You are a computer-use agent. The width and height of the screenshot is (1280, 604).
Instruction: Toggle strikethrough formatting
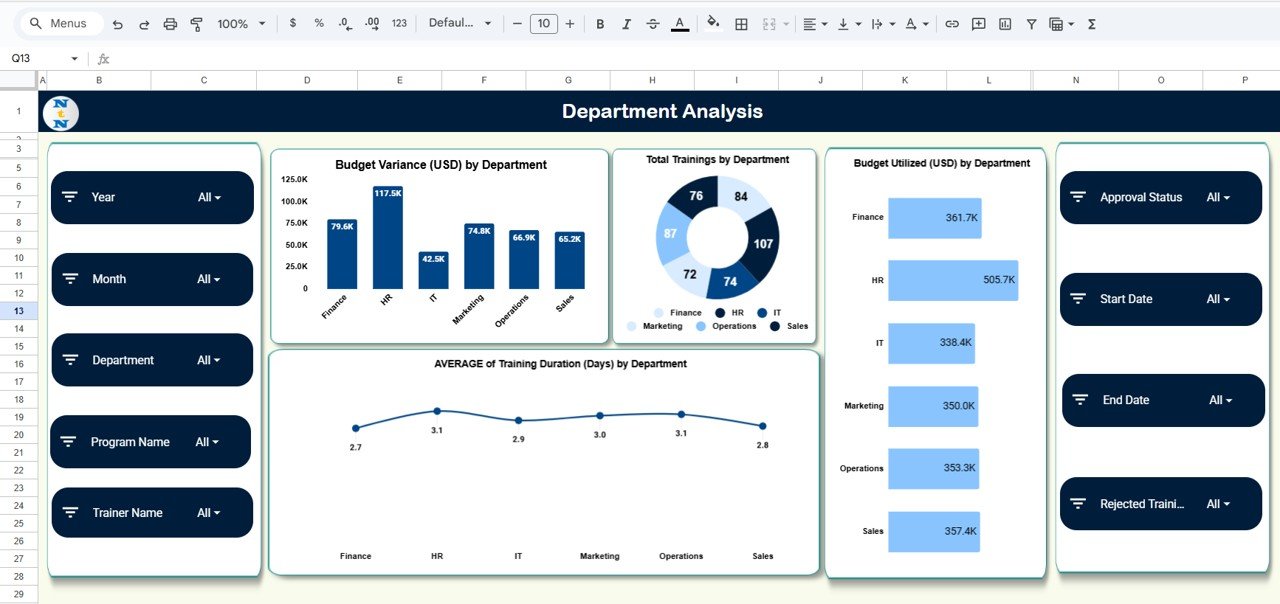pyautogui.click(x=653, y=23)
